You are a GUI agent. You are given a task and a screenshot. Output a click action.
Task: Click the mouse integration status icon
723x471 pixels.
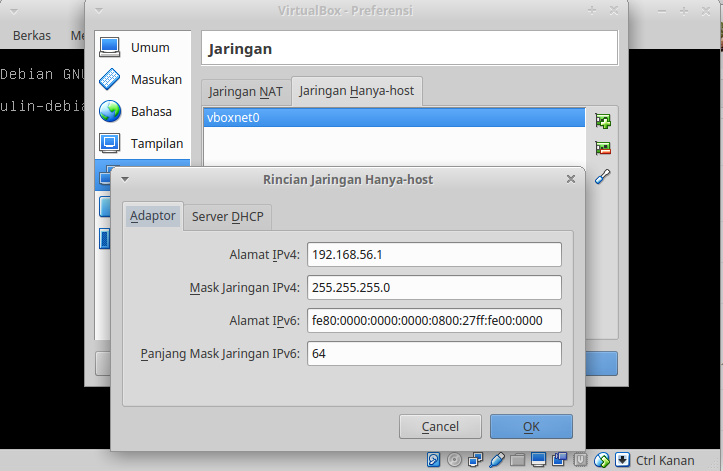click(602, 460)
